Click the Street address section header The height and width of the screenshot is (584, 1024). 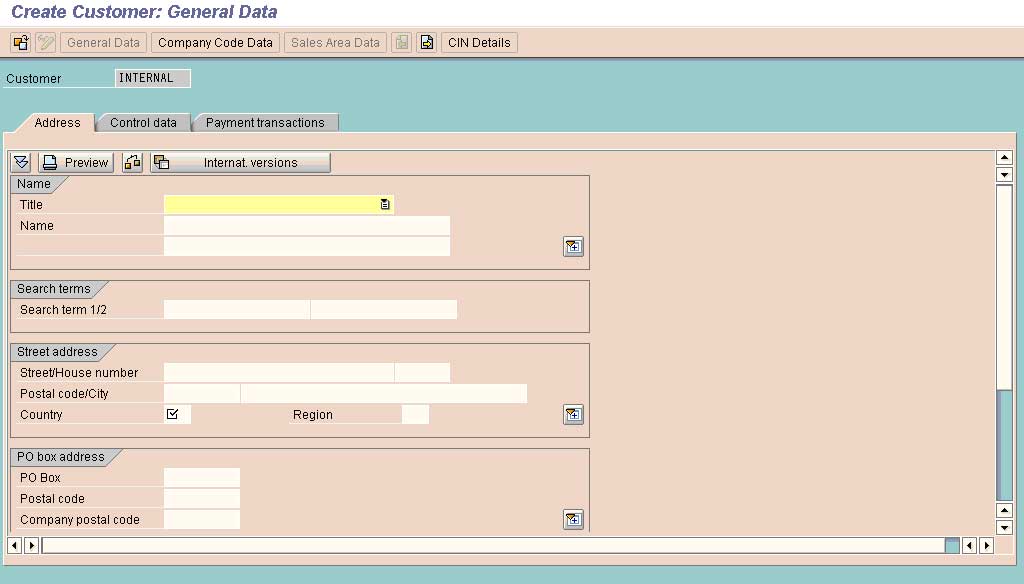click(57, 352)
